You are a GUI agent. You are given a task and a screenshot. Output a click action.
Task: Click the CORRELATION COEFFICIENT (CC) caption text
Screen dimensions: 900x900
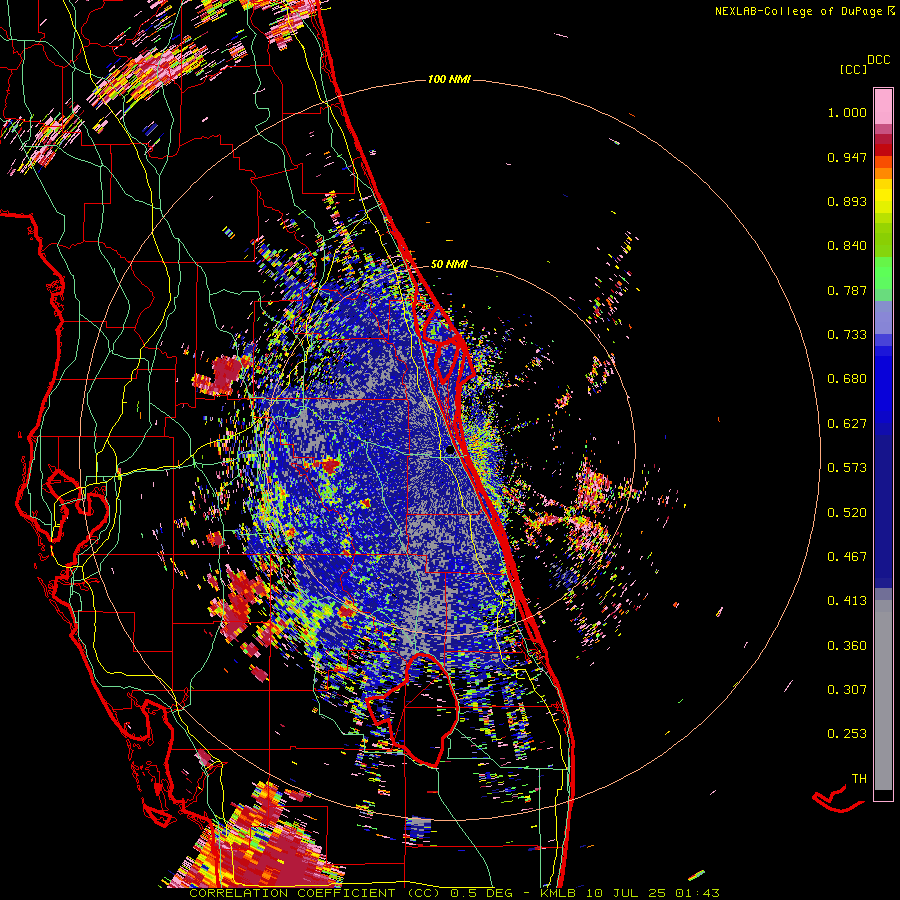314,893
